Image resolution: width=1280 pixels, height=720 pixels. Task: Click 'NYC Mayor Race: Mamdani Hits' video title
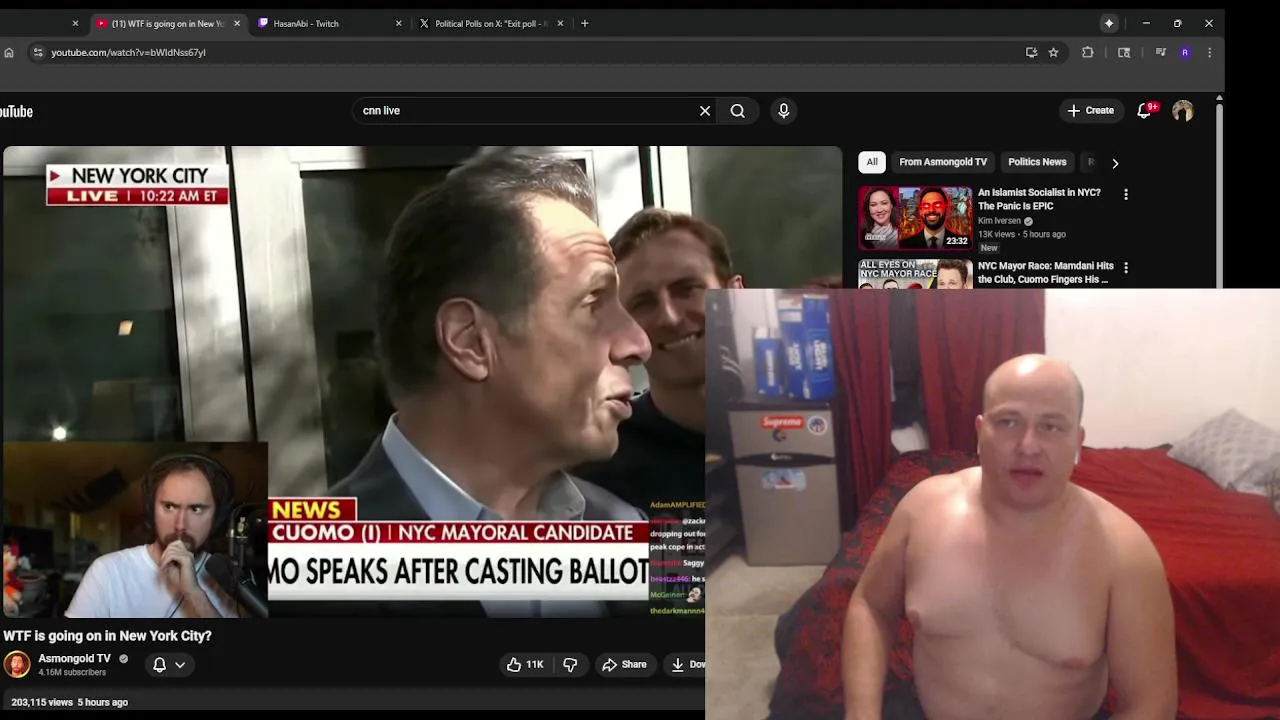click(x=1045, y=273)
